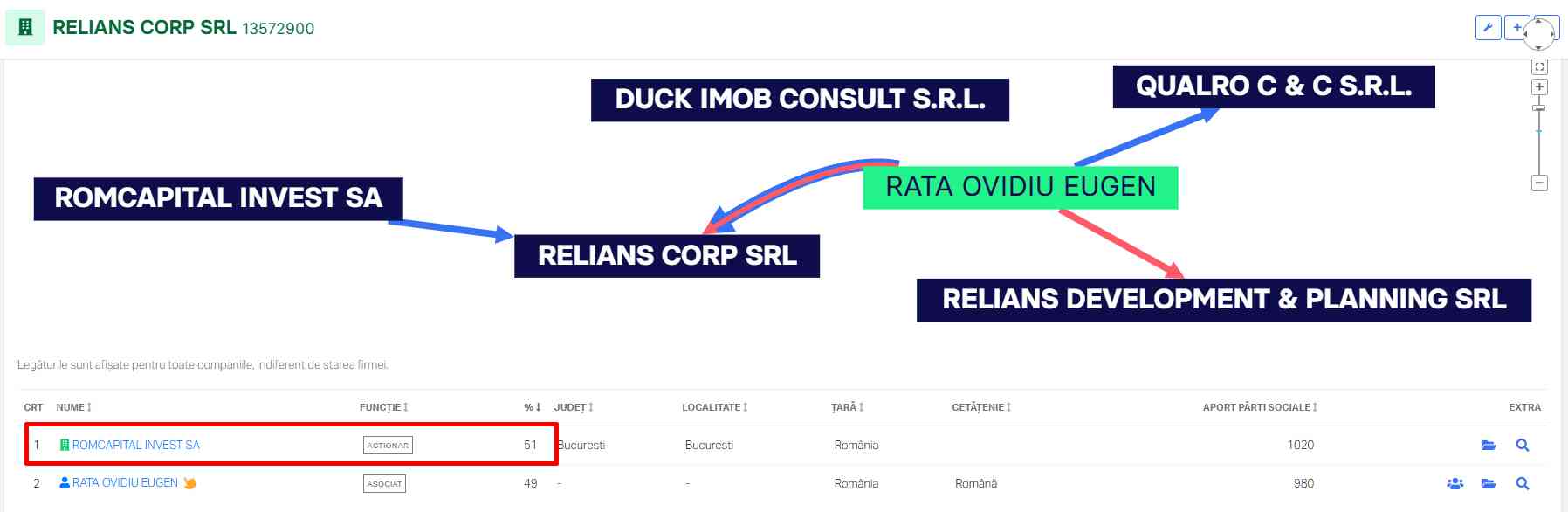Zoom in the graph with plus button
Viewport: 1568px width, 512px height.
click(1539, 87)
